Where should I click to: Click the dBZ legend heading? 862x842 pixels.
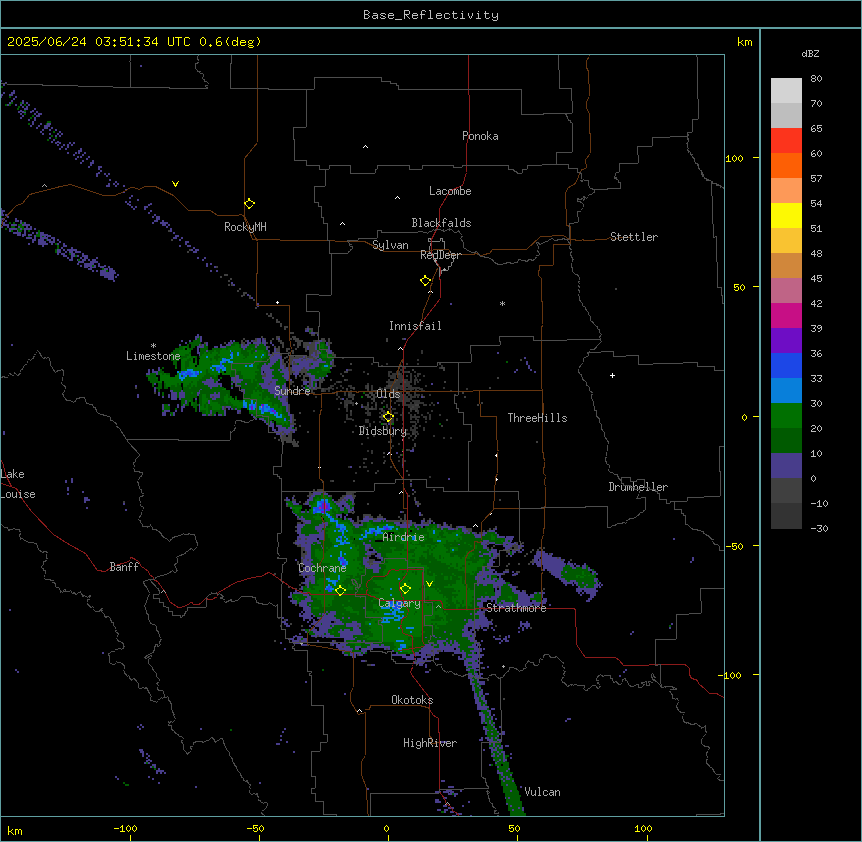coord(810,54)
